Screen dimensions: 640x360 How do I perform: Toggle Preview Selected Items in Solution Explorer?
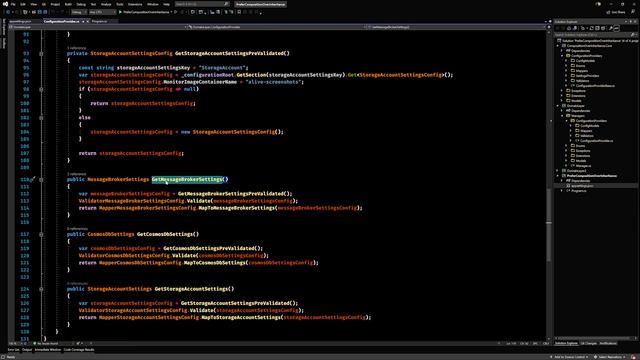pos(617,28)
